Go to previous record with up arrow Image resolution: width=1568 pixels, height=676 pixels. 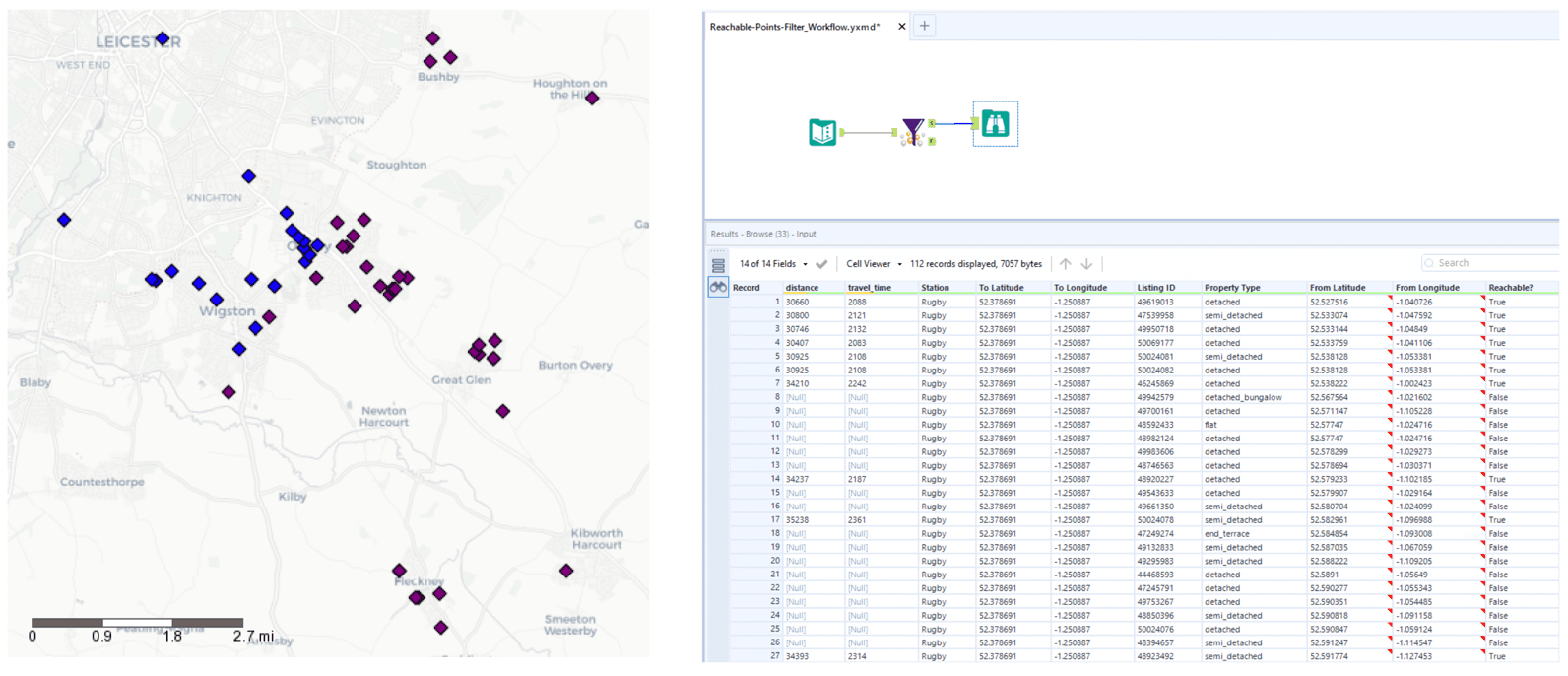click(x=1065, y=264)
